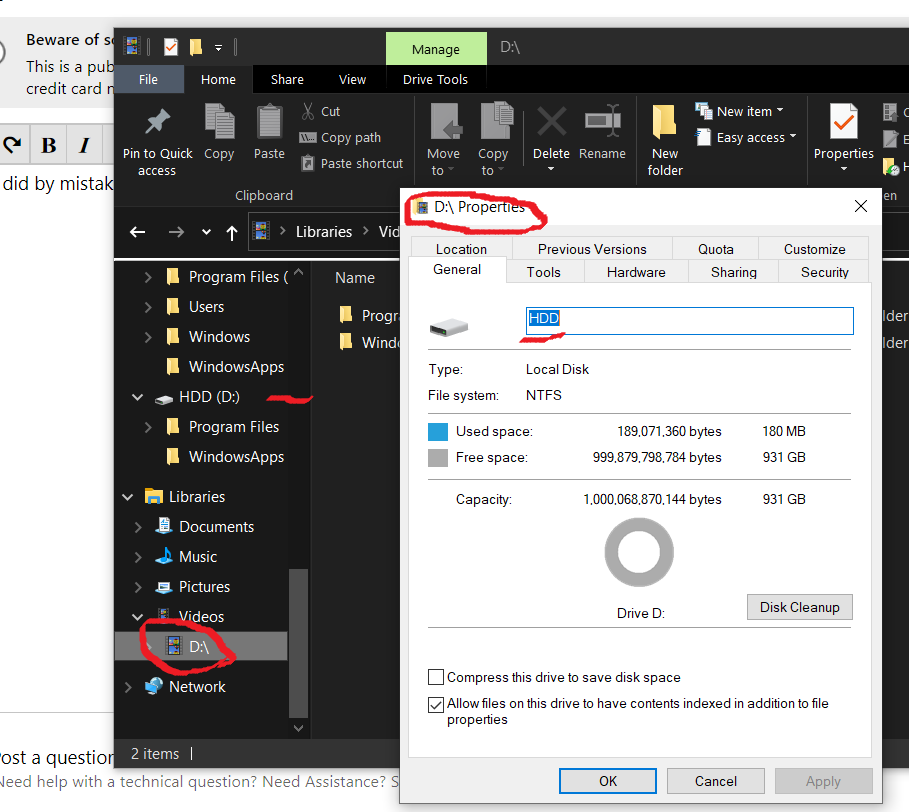909x812 pixels.
Task: Open the Easy access dropdown
Action: tap(793, 136)
